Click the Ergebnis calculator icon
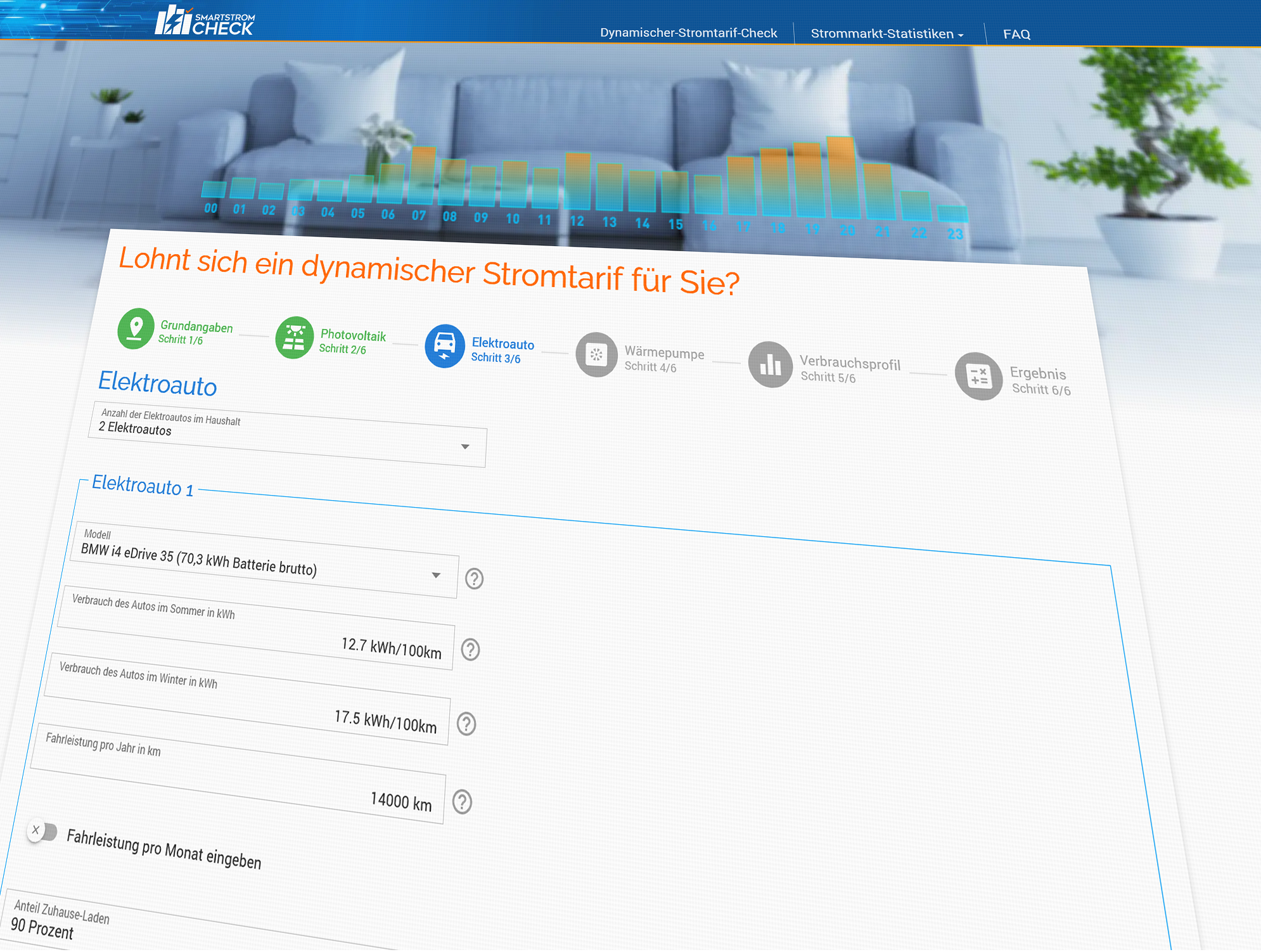 (x=979, y=376)
